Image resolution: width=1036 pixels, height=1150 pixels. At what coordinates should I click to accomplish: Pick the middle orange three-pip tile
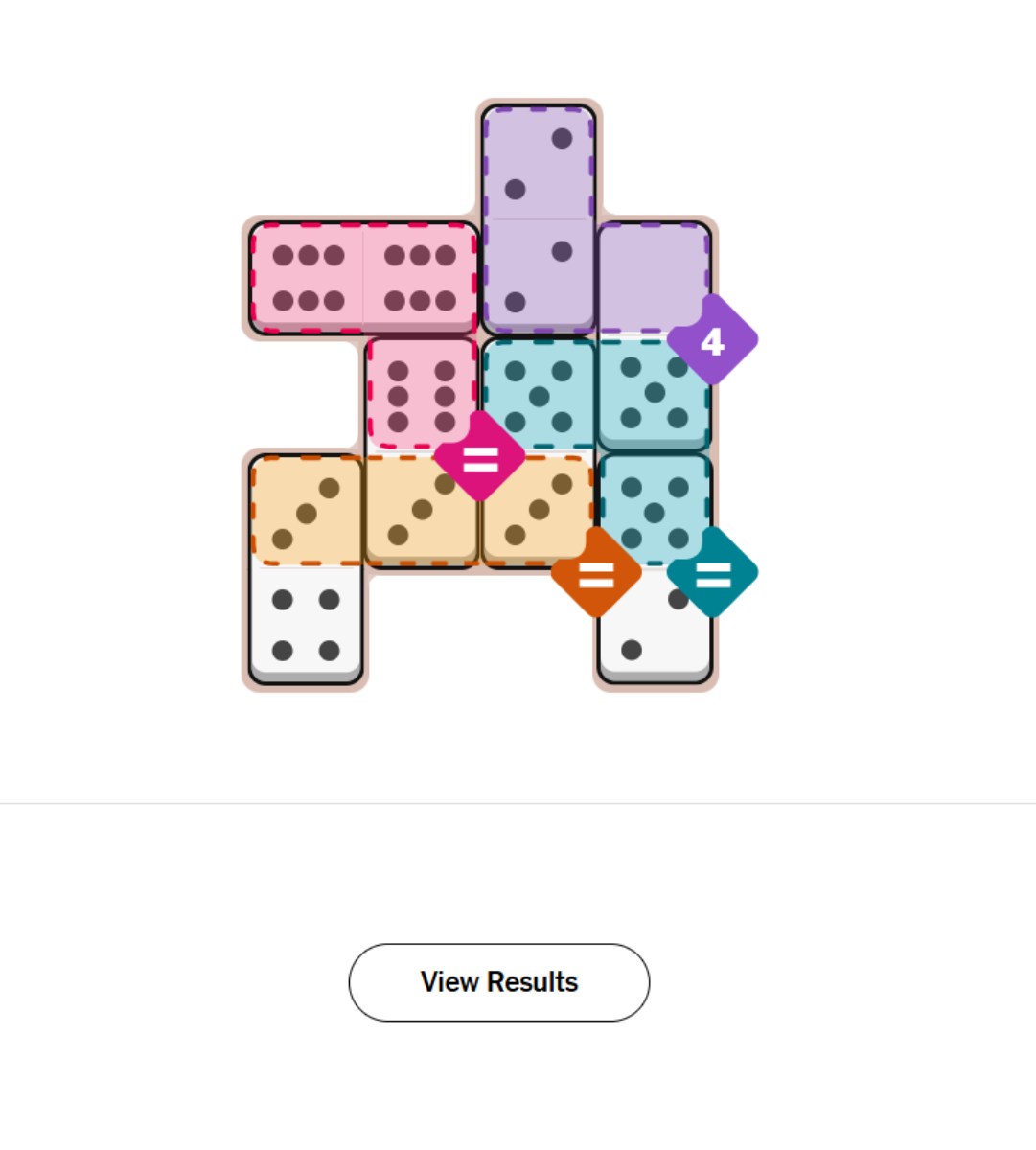click(421, 513)
